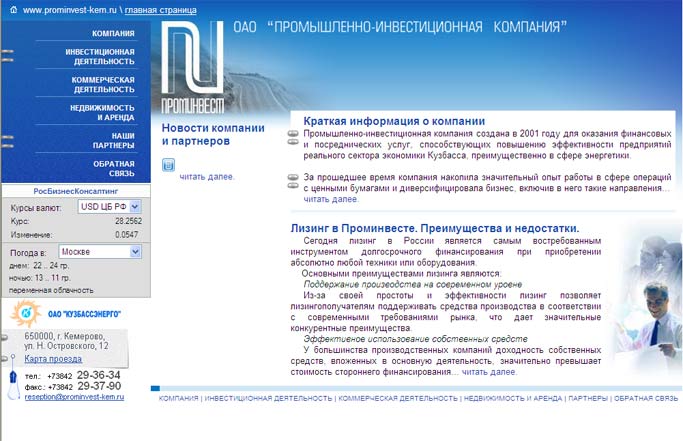Image resolution: width=683 pixels, height=441 pixels.
Task: Open НАШИ ПАРТНЕРЫ sidebar menu item
Action: click(x=113, y=141)
